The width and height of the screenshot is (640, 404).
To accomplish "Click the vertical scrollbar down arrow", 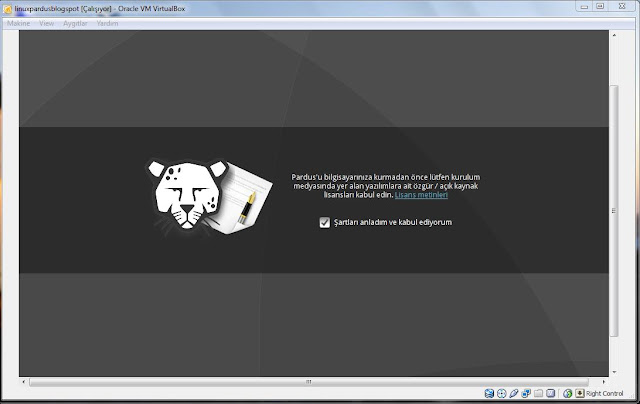I will (x=614, y=372).
